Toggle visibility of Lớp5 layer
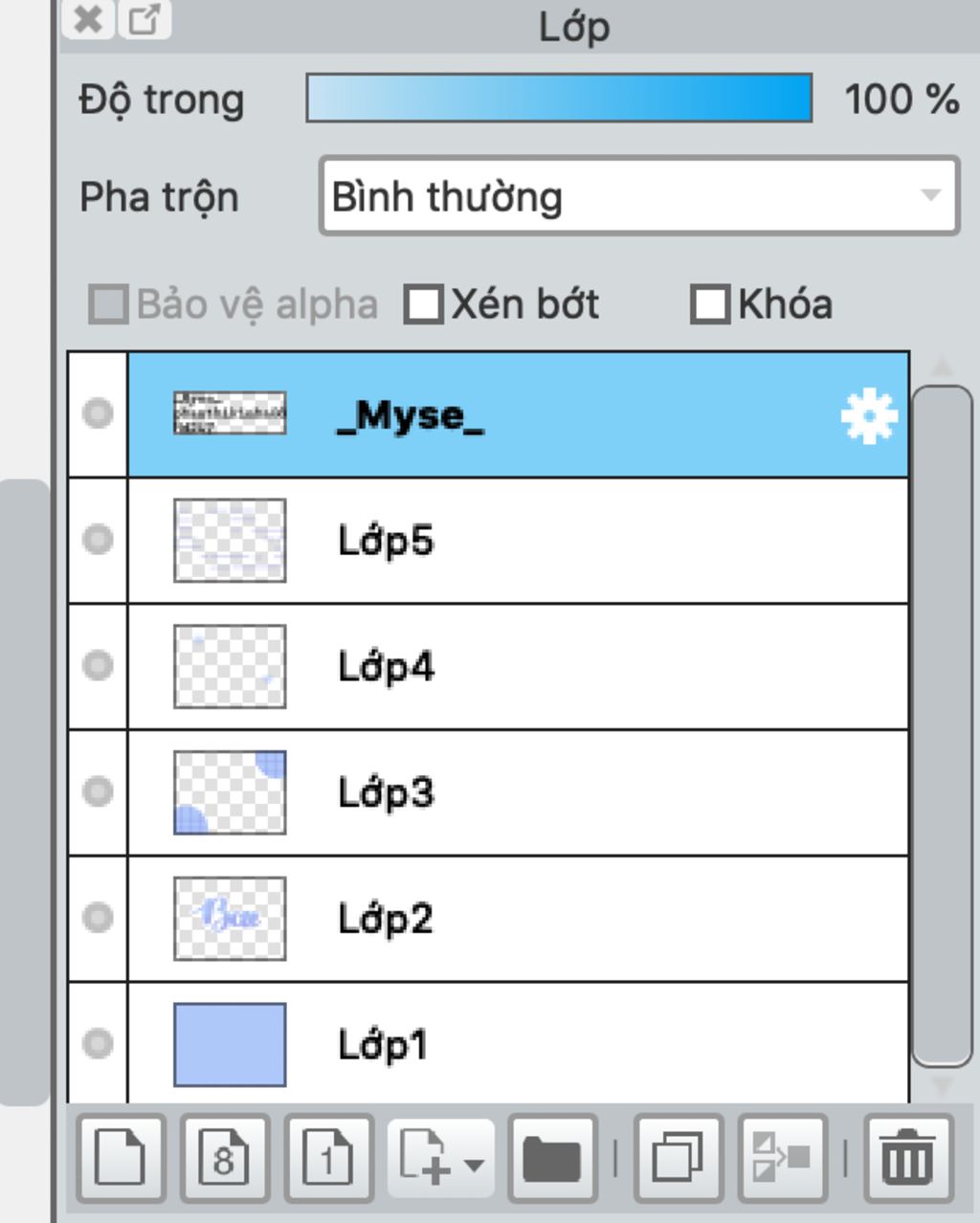This screenshot has width=980, height=1223. click(x=98, y=540)
